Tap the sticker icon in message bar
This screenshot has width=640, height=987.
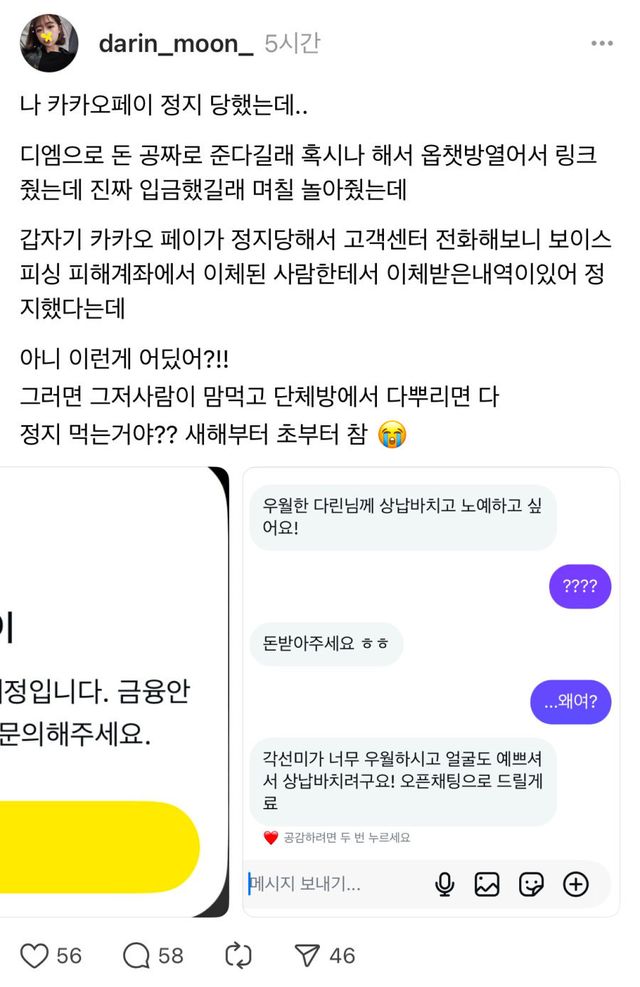coord(531,884)
